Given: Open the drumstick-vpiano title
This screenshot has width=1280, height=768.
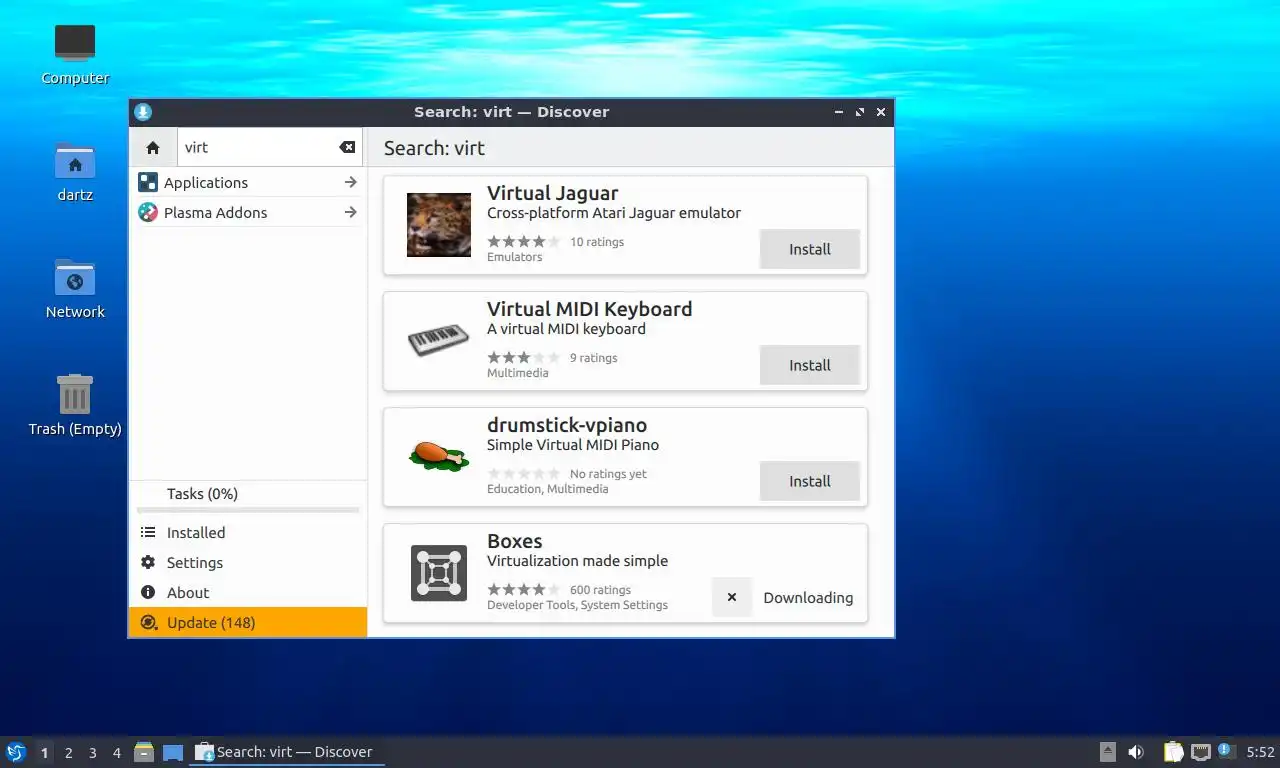Looking at the screenshot, I should coord(567,425).
